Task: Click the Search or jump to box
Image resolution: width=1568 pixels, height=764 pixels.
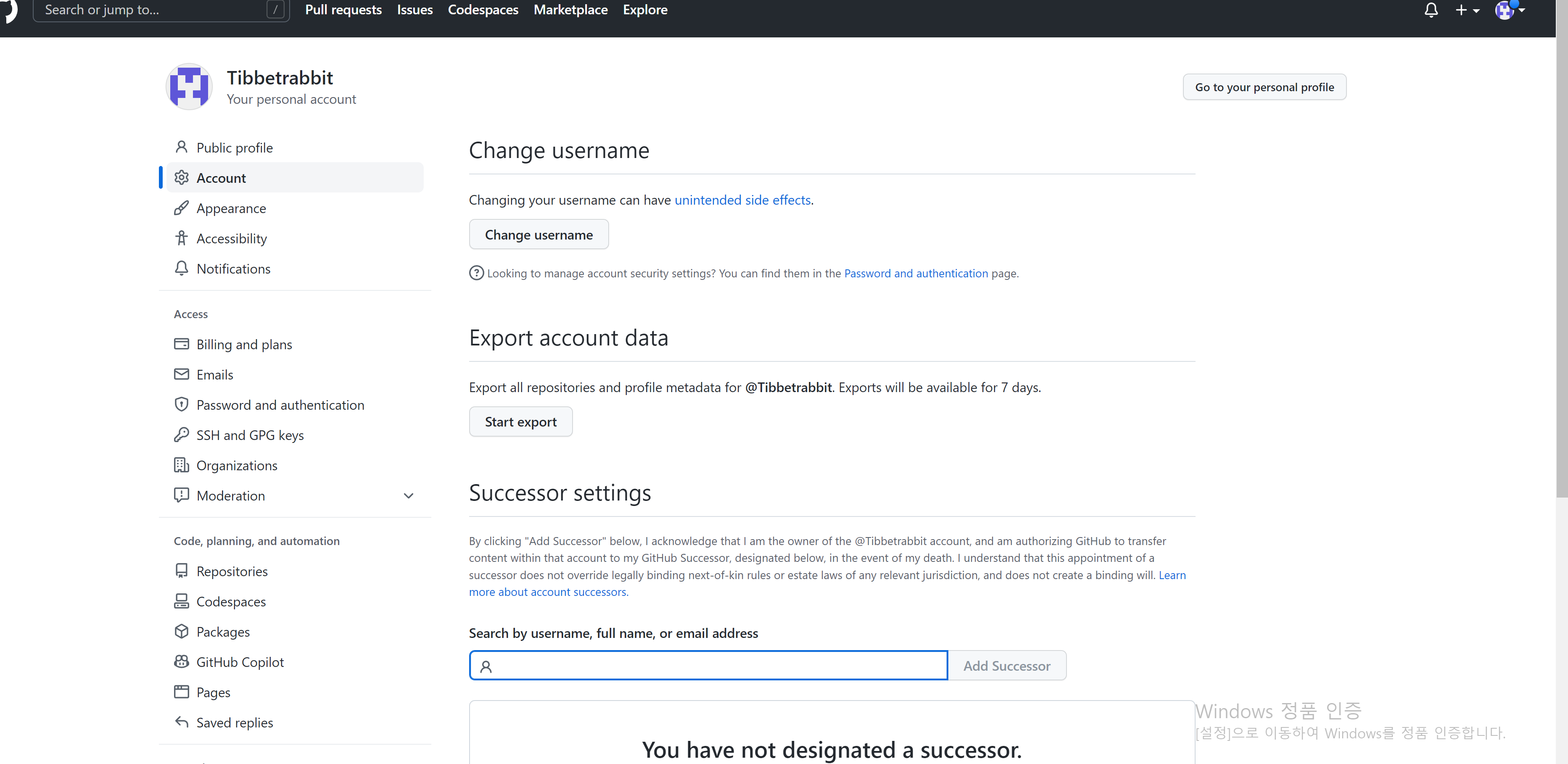Action: coord(161,10)
